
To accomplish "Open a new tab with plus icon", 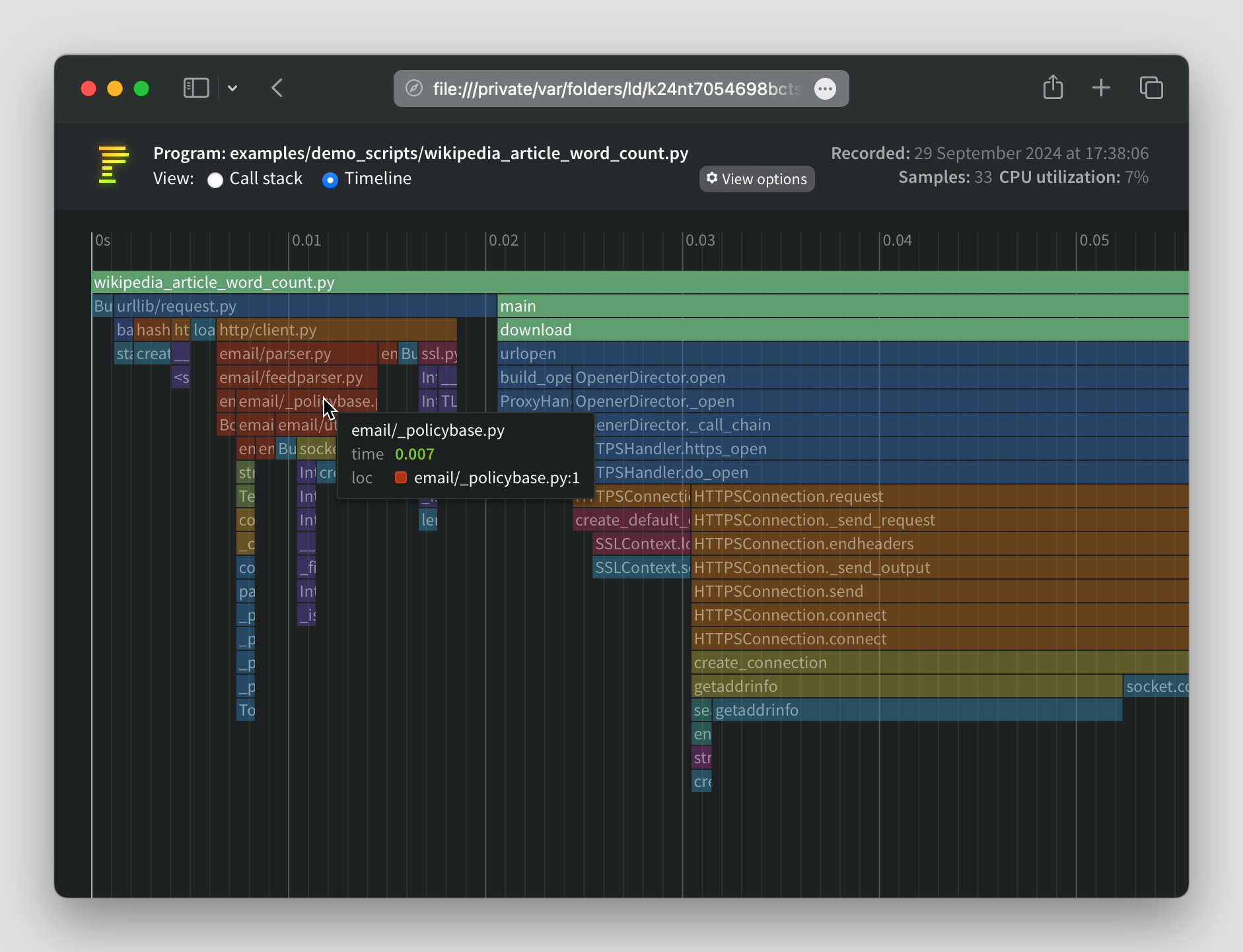I will click(1101, 88).
